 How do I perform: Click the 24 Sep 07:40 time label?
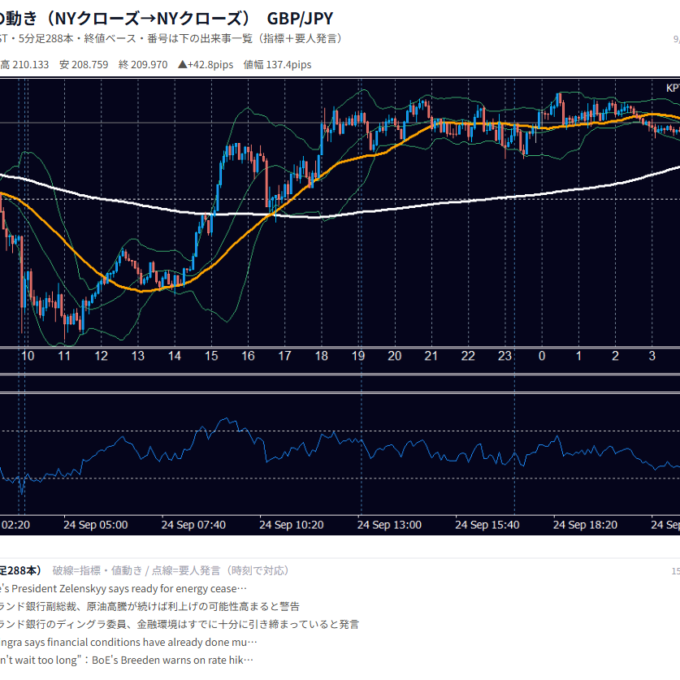pyautogui.click(x=193, y=525)
